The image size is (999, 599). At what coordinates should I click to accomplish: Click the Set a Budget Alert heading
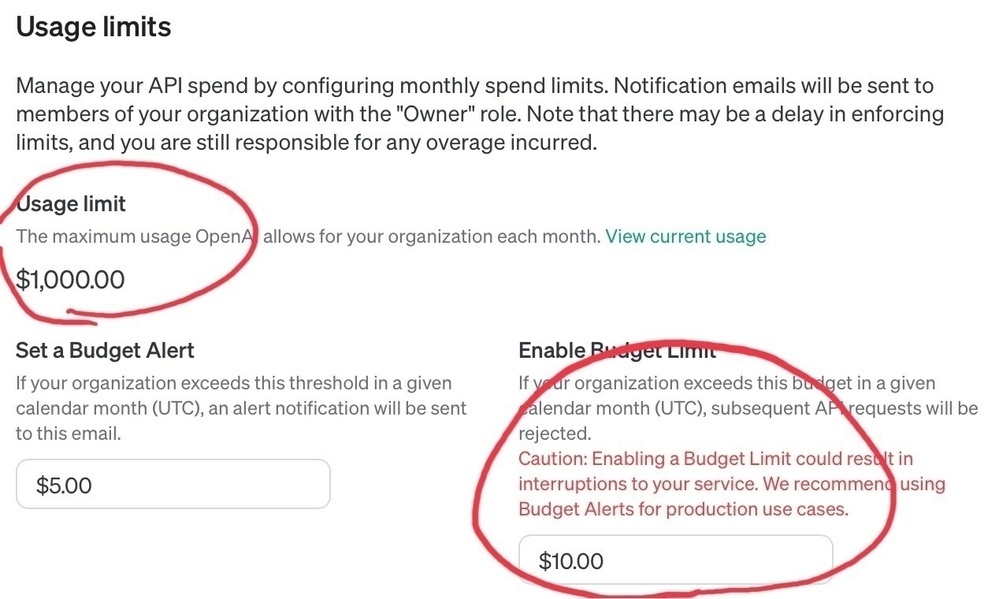coord(105,350)
